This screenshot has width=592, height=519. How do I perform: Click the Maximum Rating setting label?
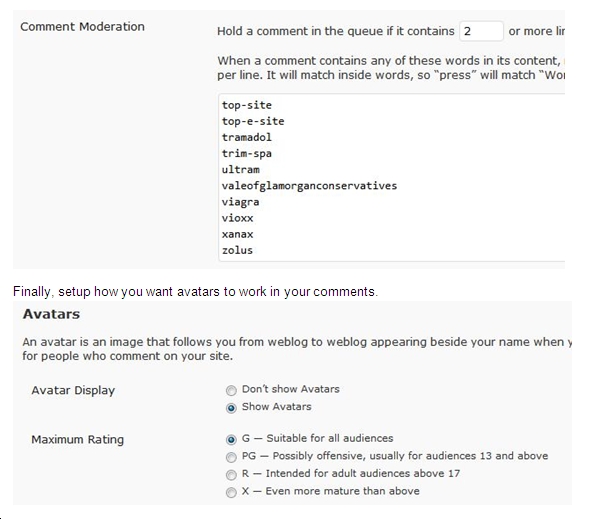click(77, 439)
